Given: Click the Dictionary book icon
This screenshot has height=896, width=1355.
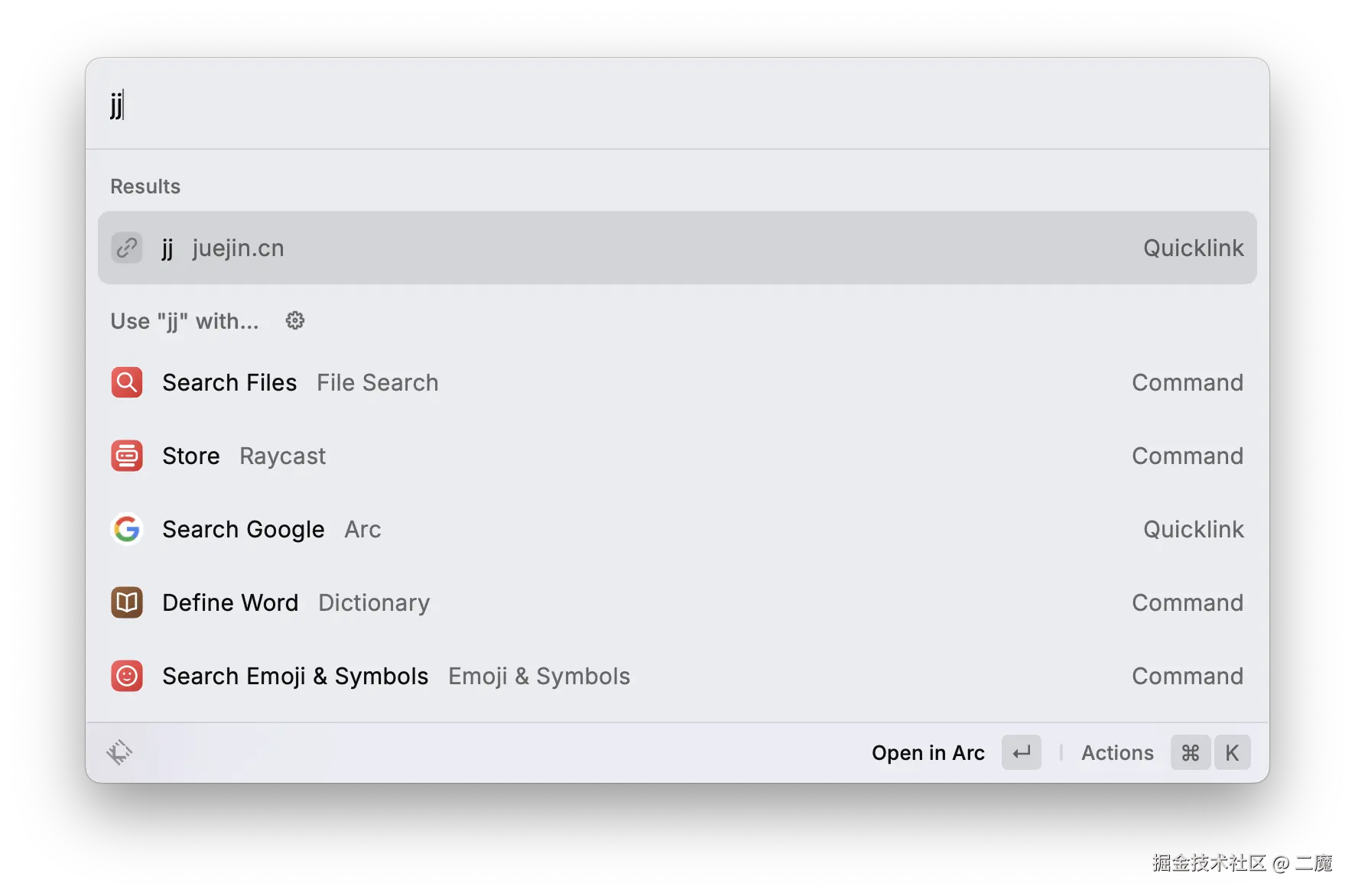Looking at the screenshot, I should pyautogui.click(x=127, y=602).
